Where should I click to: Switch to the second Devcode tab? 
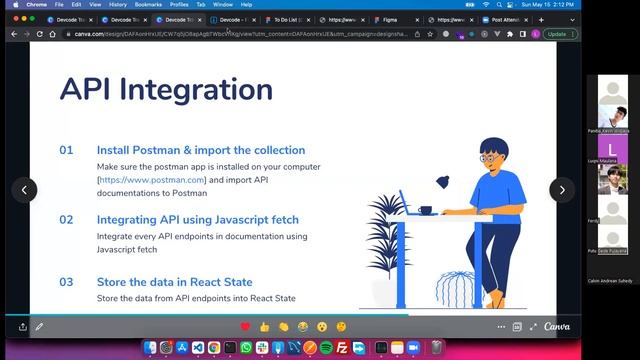click(x=124, y=20)
